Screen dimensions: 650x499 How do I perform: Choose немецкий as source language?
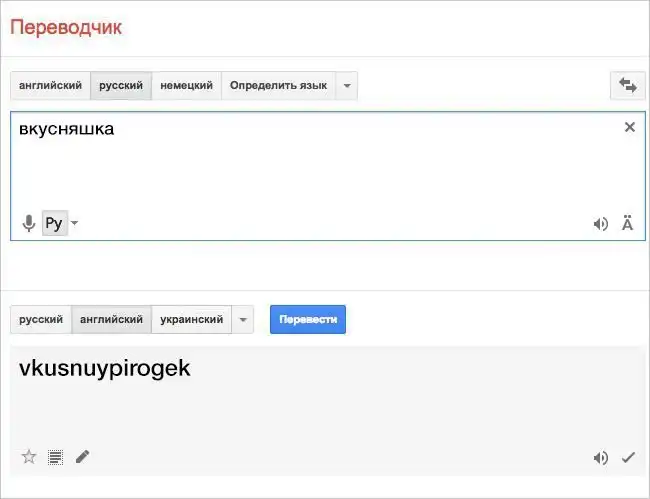coord(186,86)
